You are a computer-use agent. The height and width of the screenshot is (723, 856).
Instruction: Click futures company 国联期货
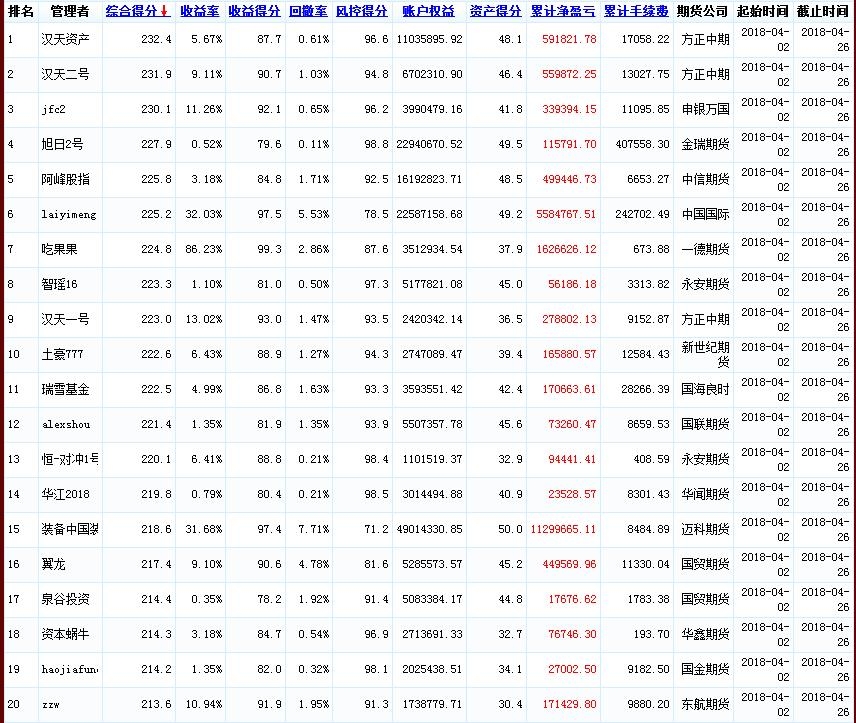[705, 424]
